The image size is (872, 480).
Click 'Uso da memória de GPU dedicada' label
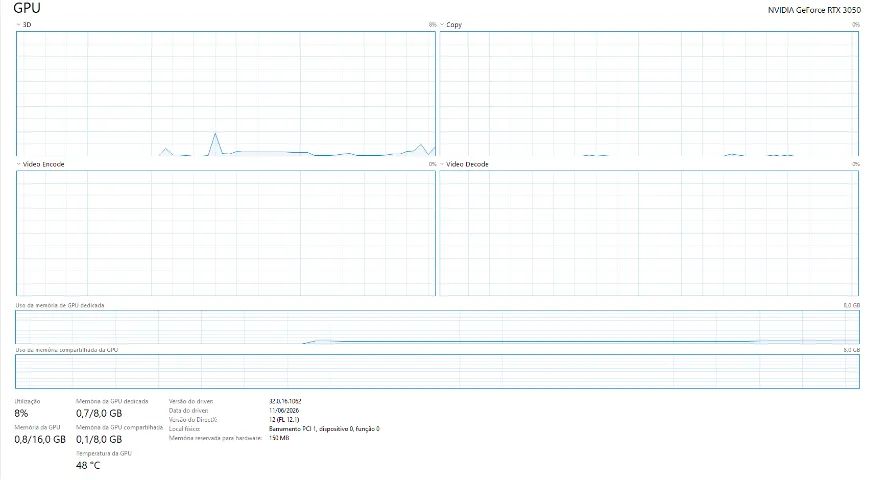coord(60,305)
